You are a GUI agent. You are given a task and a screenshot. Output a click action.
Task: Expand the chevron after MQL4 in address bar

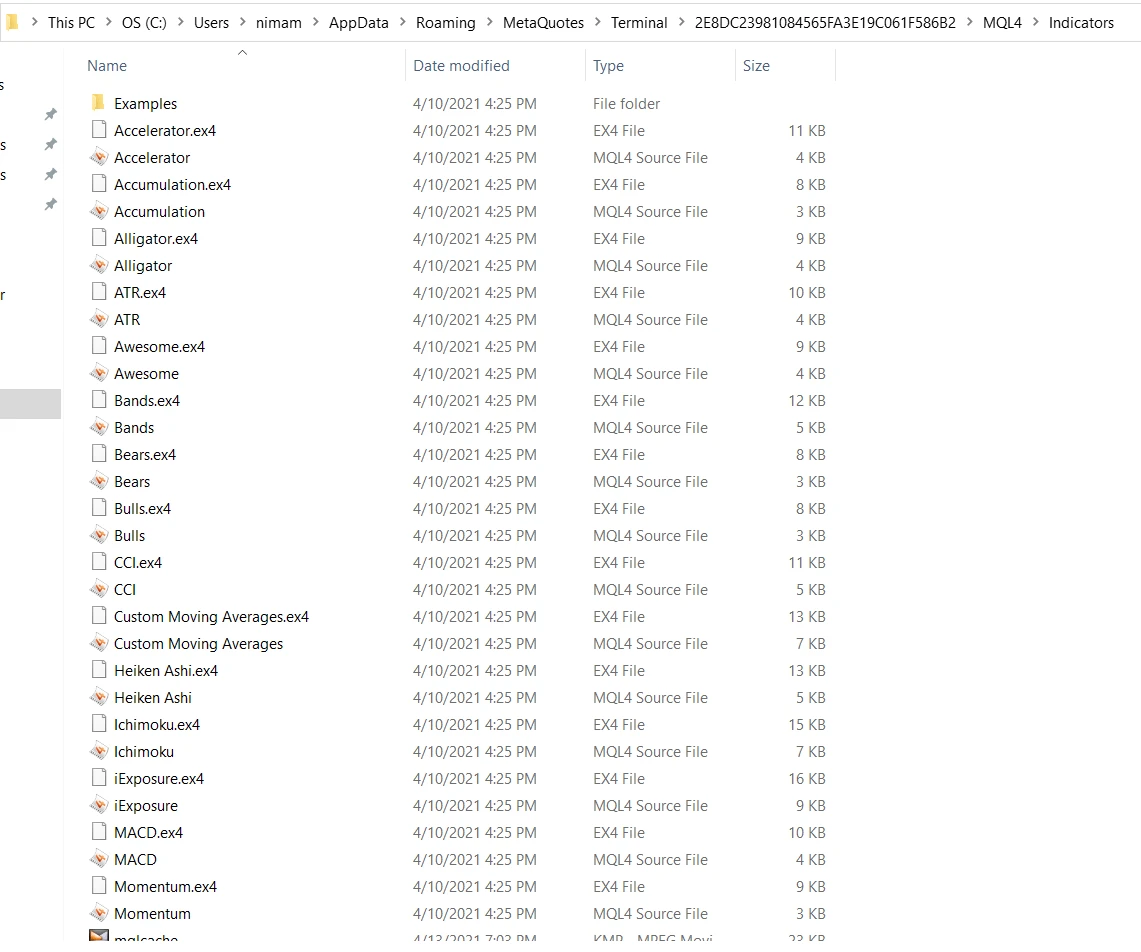(x=1036, y=22)
